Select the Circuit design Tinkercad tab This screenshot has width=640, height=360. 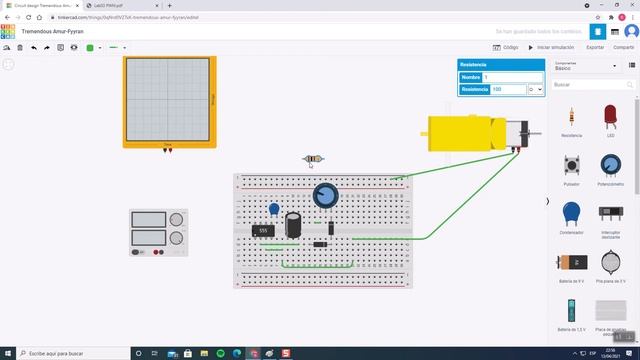(x=41, y=6)
